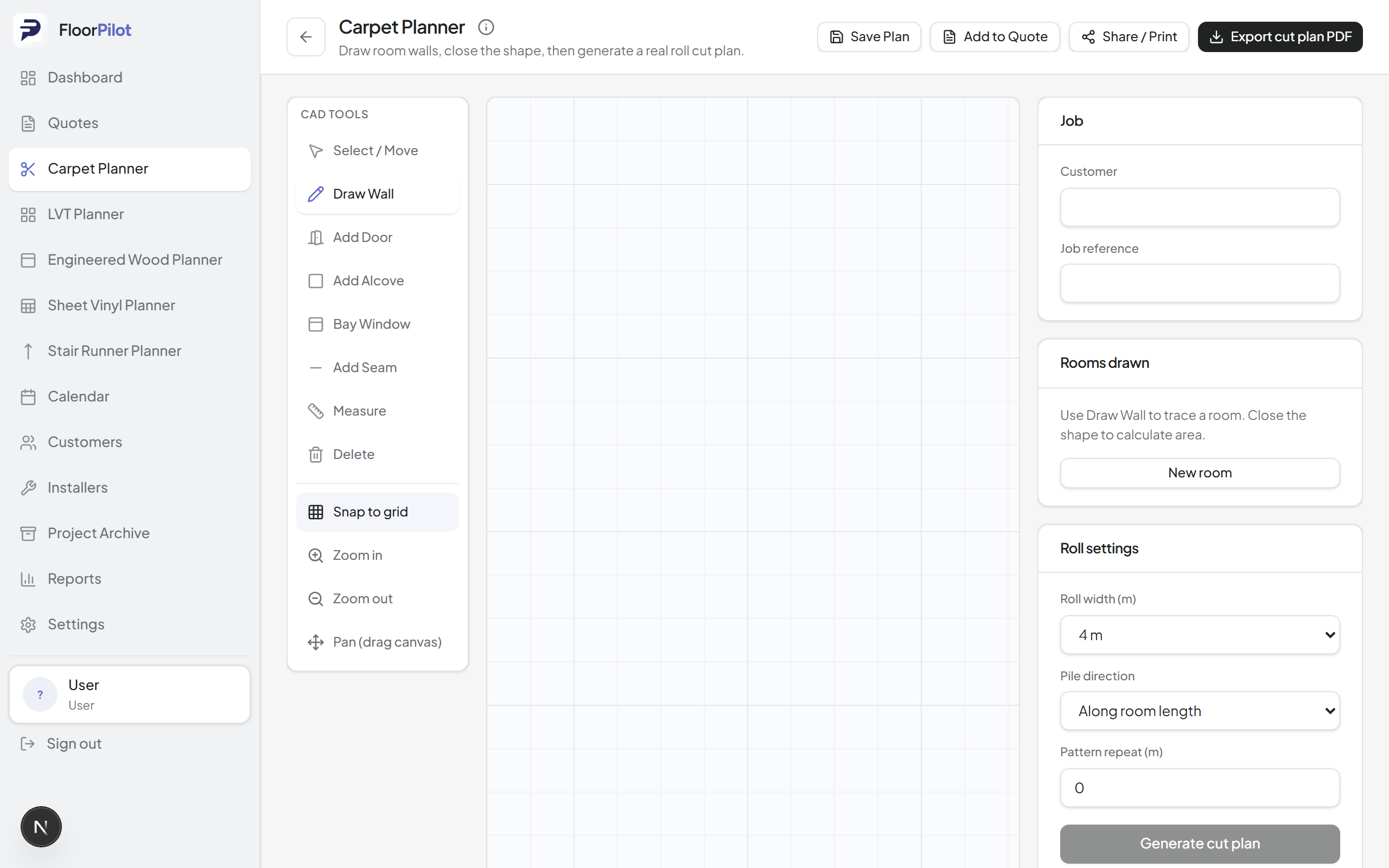This screenshot has width=1389, height=868.
Task: Select the Measure ruler tool
Action: click(x=377, y=411)
